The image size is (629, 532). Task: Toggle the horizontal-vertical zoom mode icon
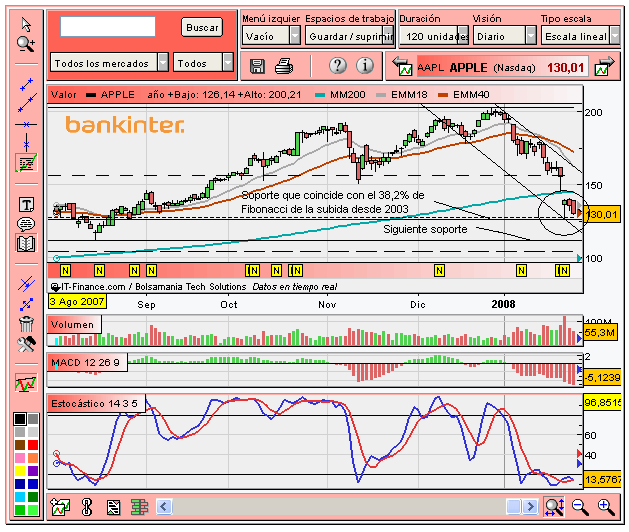[x=554, y=507]
